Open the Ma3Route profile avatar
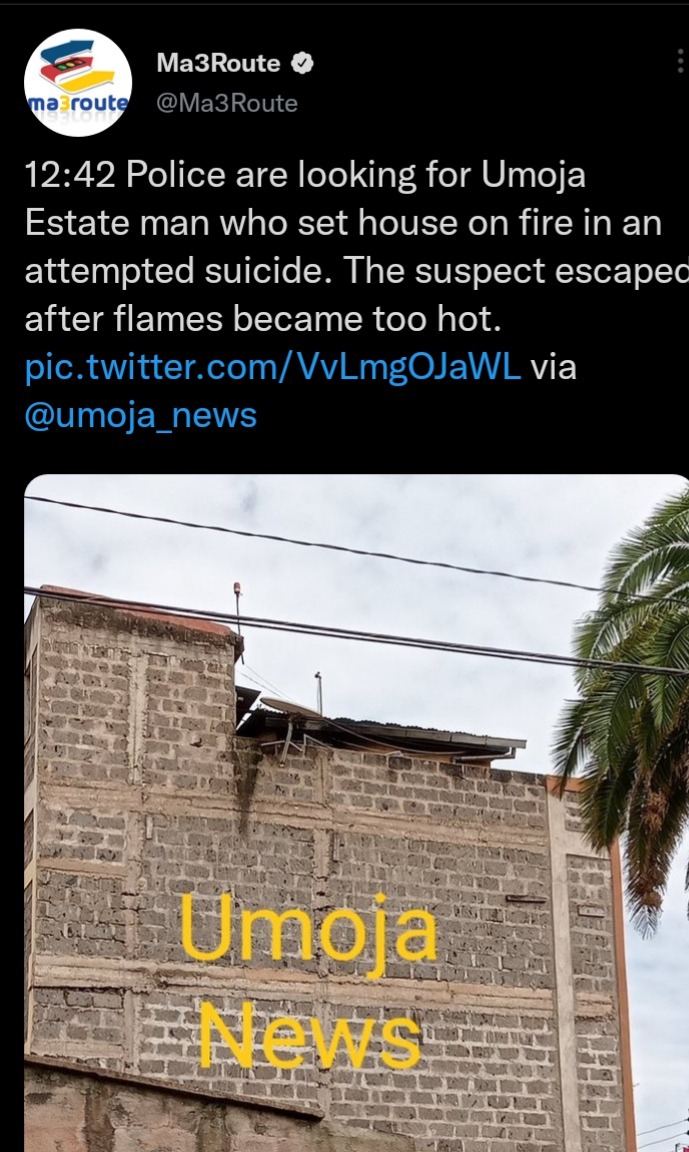689x1152 pixels. pyautogui.click(x=78, y=83)
